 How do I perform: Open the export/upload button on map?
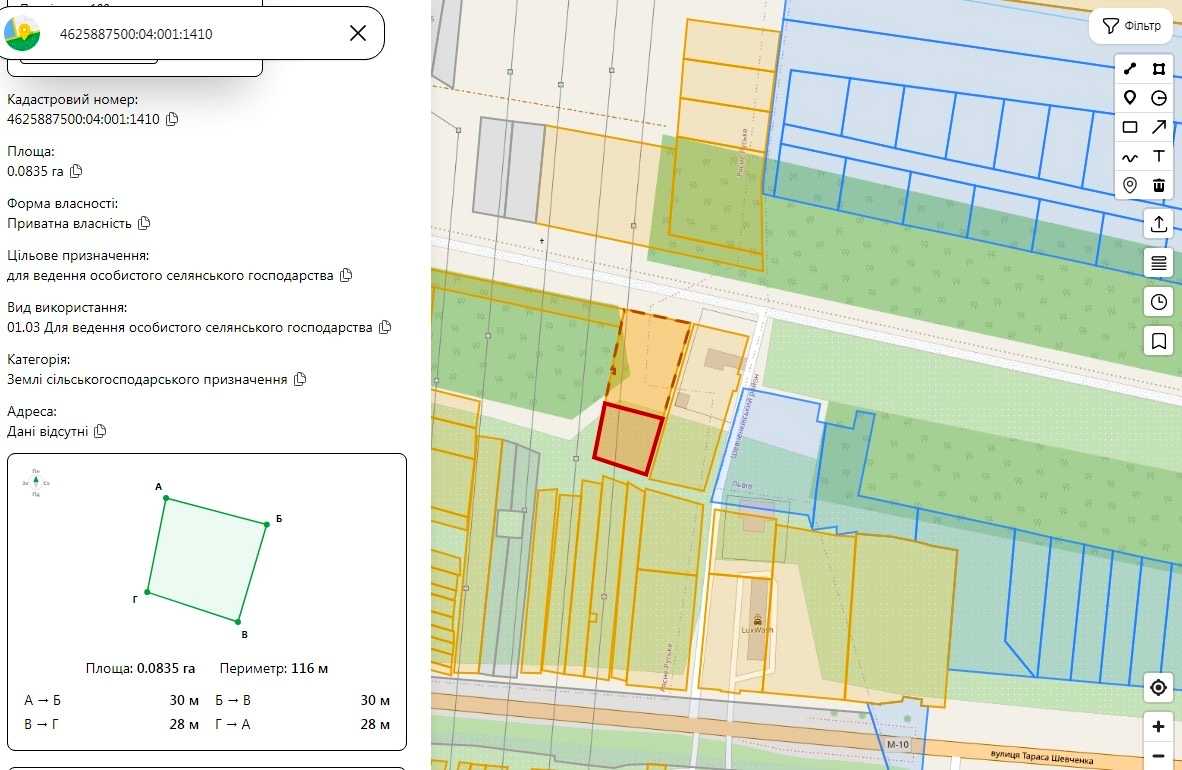coord(1159,224)
